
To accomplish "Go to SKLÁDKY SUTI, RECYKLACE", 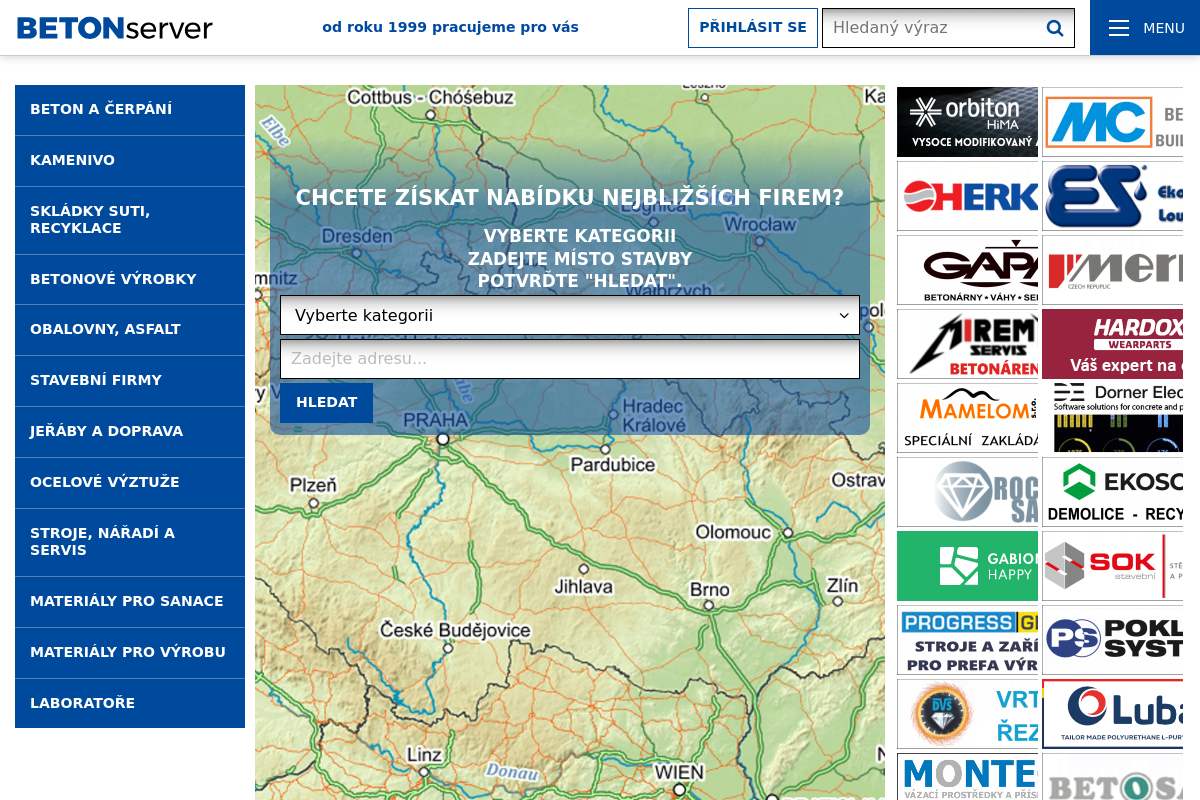I will 130,220.
